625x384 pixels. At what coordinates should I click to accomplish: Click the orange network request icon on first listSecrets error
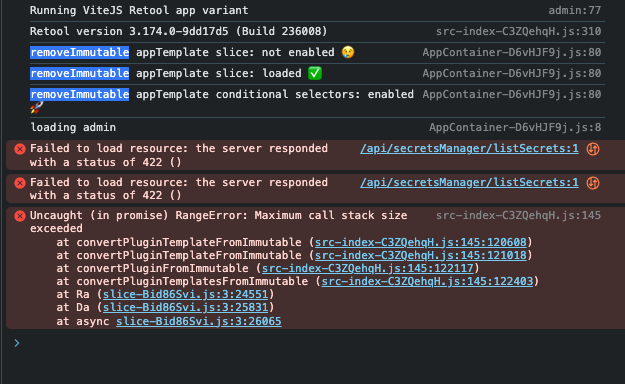click(593, 149)
